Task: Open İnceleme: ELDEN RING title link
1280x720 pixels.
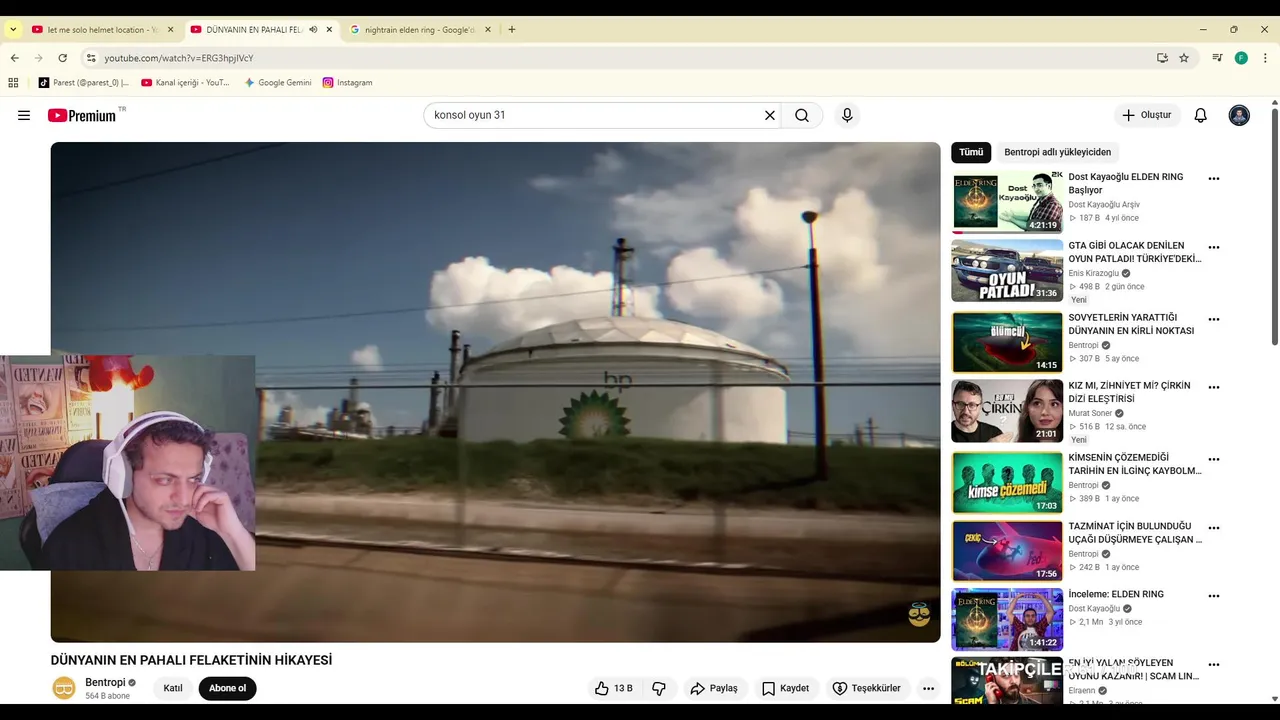Action: point(1116,594)
